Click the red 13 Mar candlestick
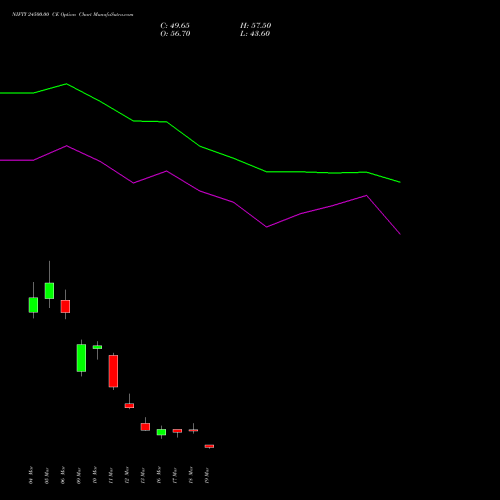 coord(145,427)
